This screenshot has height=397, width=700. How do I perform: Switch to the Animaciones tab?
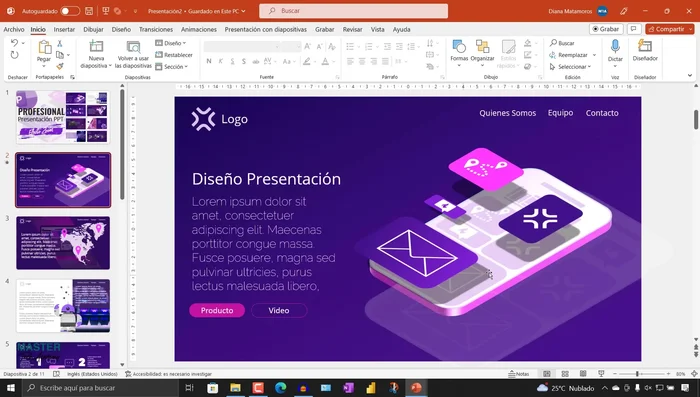(x=199, y=29)
